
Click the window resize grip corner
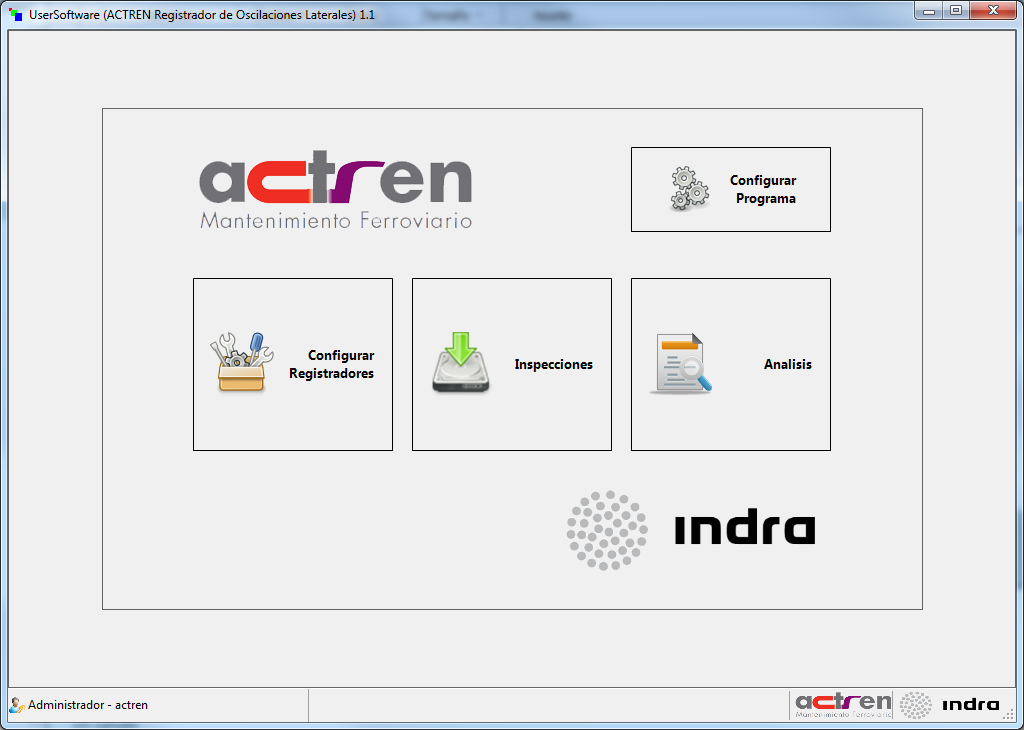pos(1008,714)
